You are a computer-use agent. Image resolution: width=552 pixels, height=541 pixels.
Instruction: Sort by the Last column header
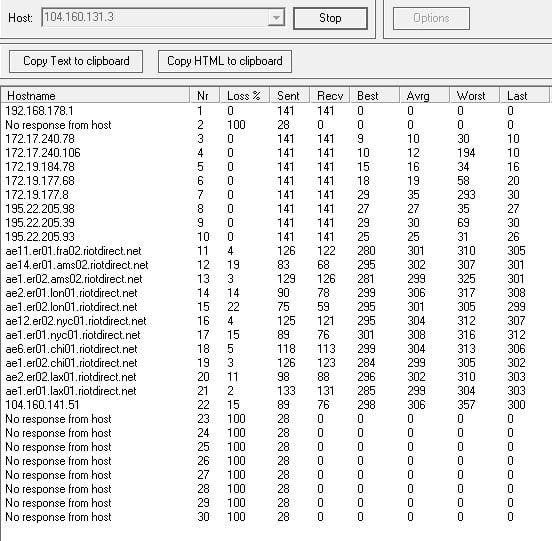click(x=525, y=96)
